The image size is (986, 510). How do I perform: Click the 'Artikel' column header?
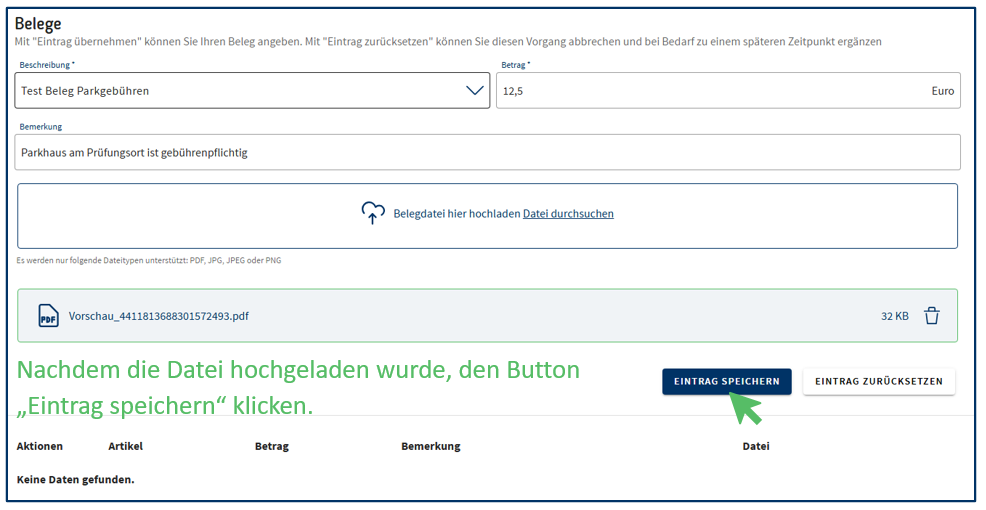click(125, 446)
